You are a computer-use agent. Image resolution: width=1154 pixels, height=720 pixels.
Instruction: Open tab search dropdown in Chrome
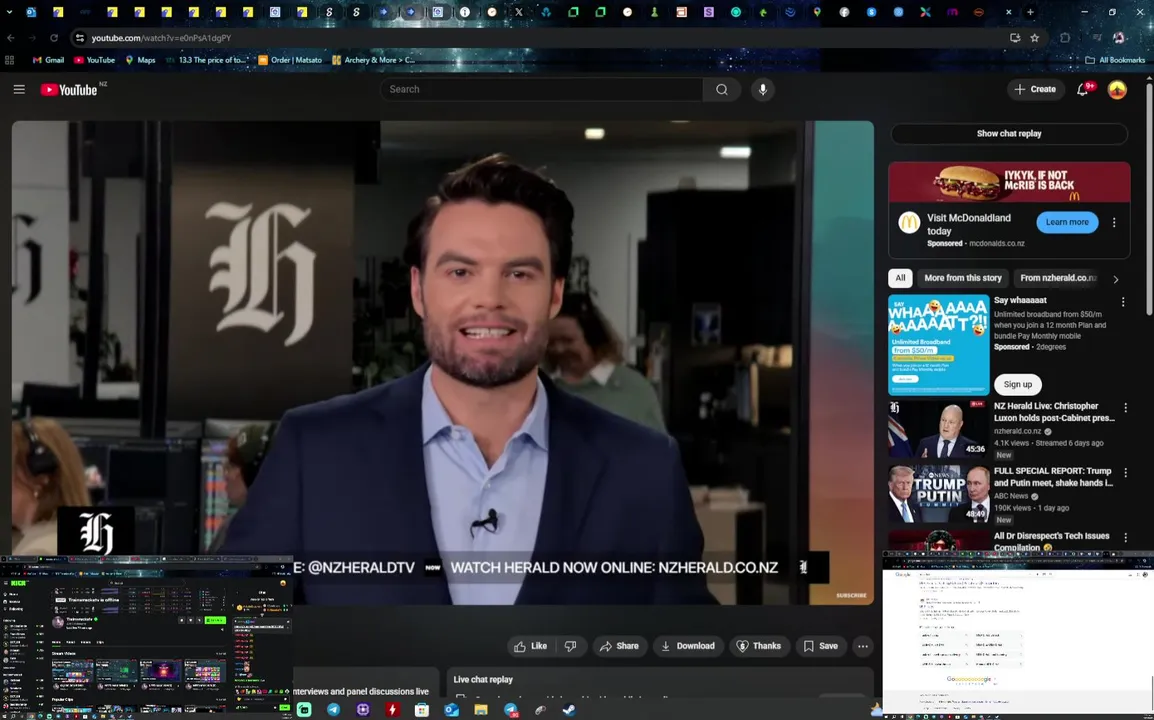click(10, 12)
